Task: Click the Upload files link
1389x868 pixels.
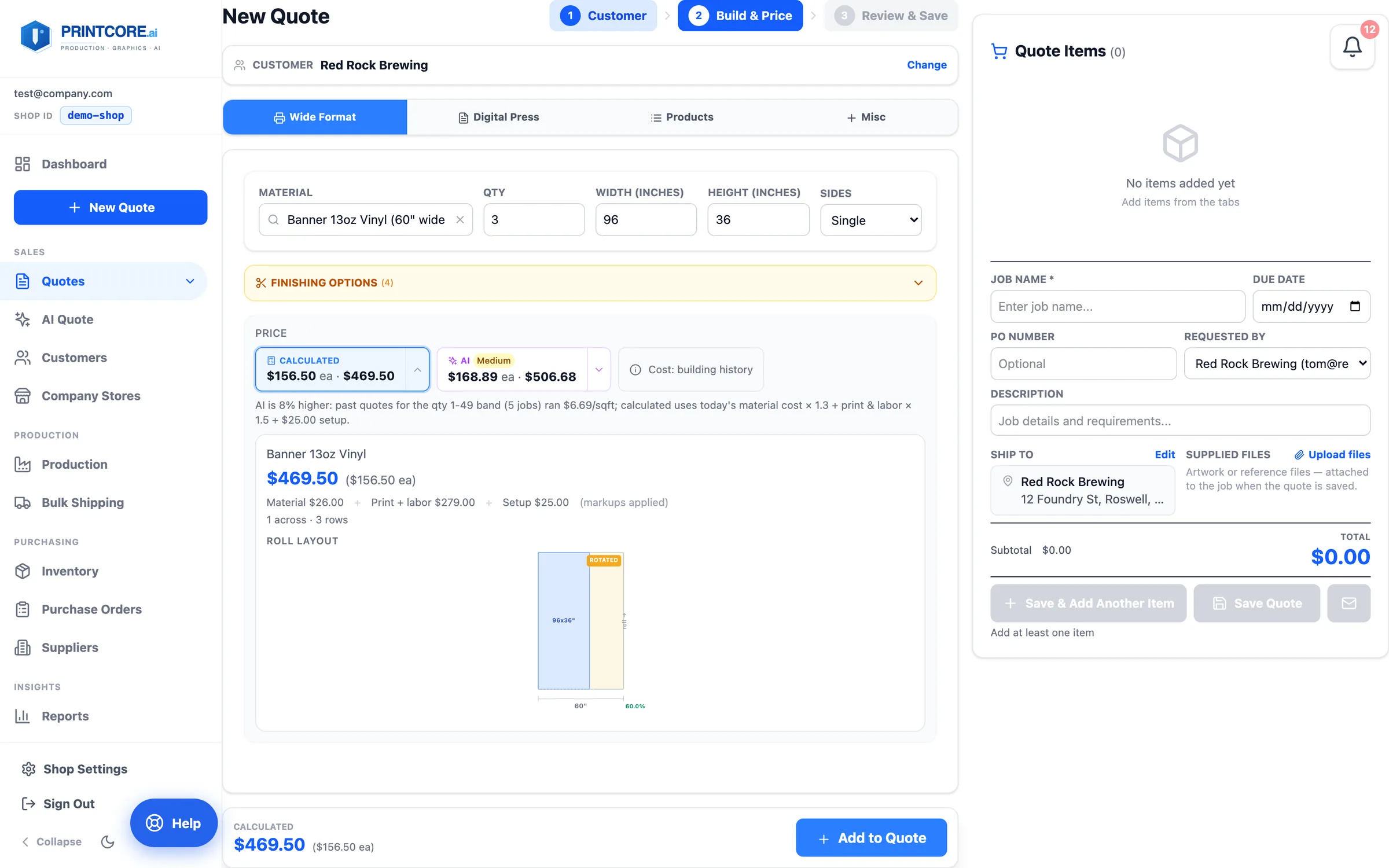Action: click(1332, 454)
